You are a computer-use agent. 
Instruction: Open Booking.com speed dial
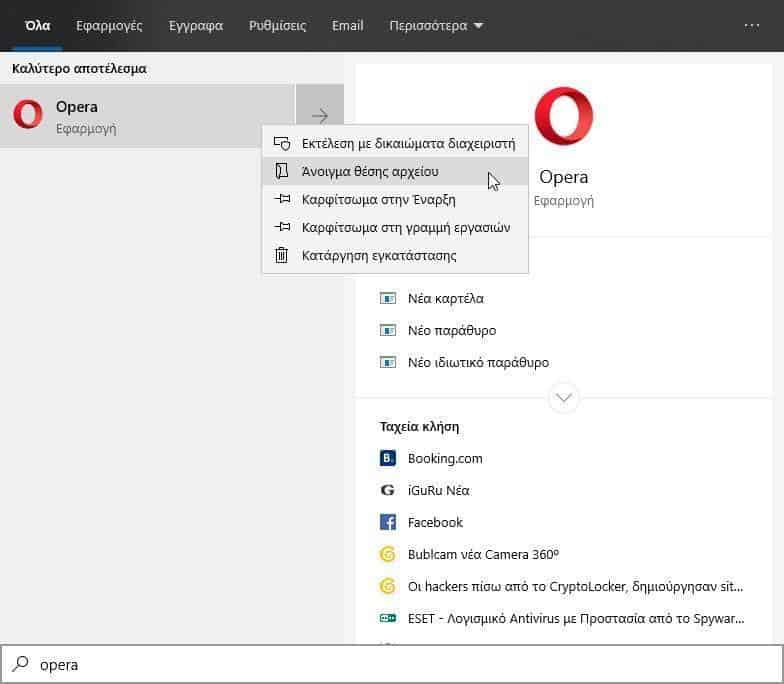click(445, 458)
